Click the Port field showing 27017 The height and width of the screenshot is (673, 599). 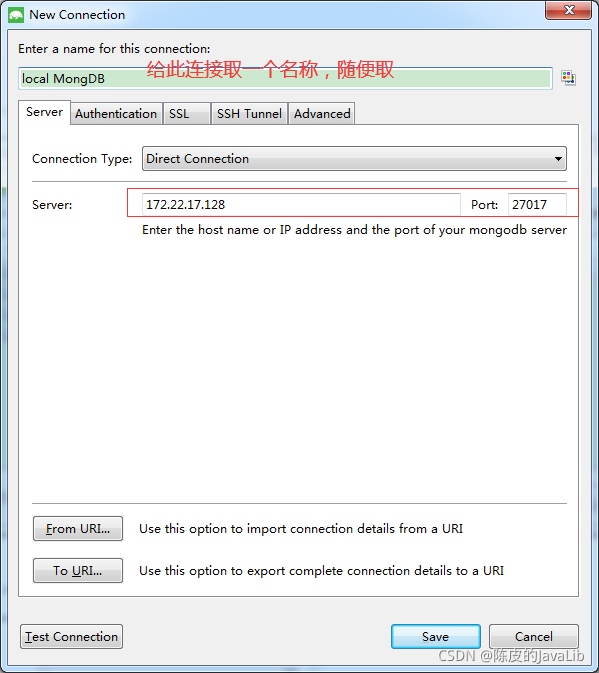537,204
